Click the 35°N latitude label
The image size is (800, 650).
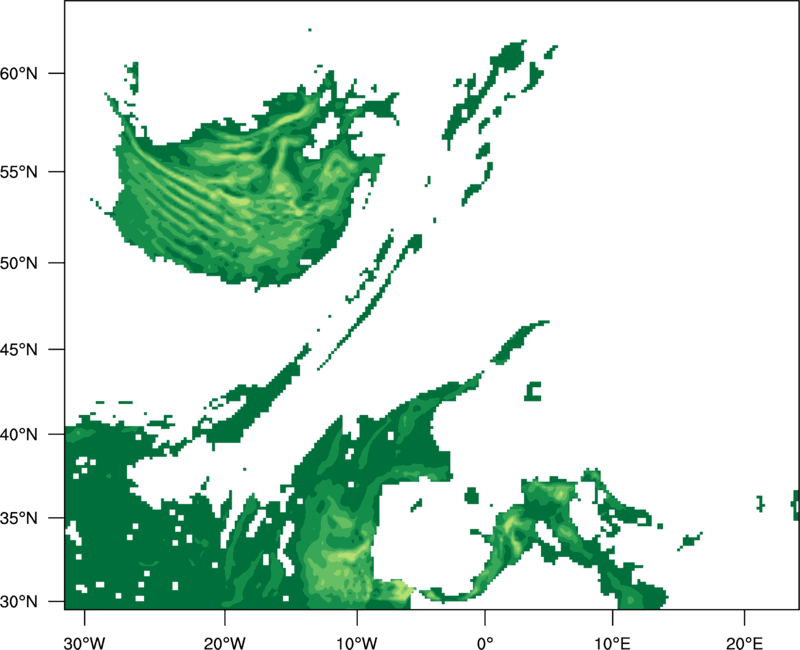(19, 518)
